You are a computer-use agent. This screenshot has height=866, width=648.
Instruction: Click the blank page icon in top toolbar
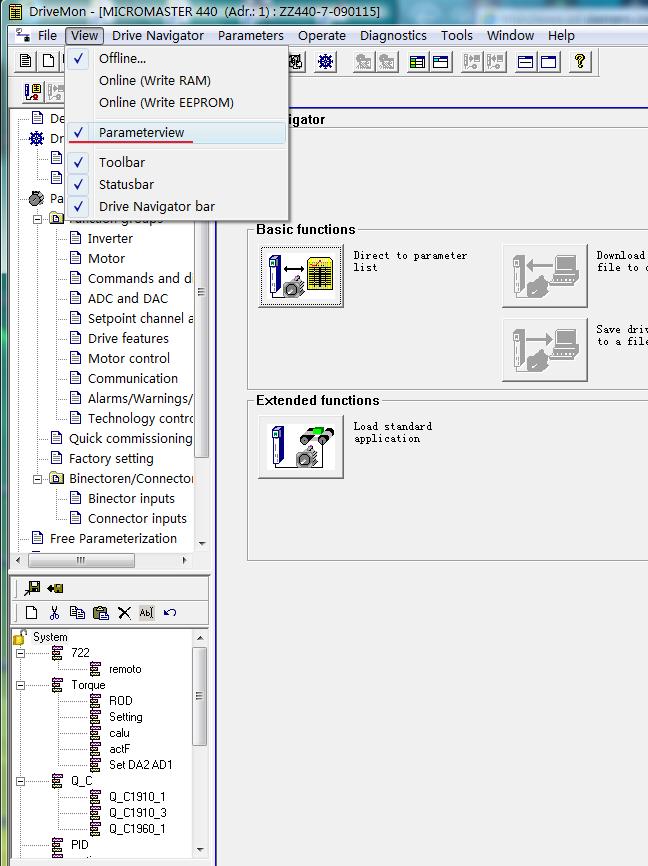49,61
